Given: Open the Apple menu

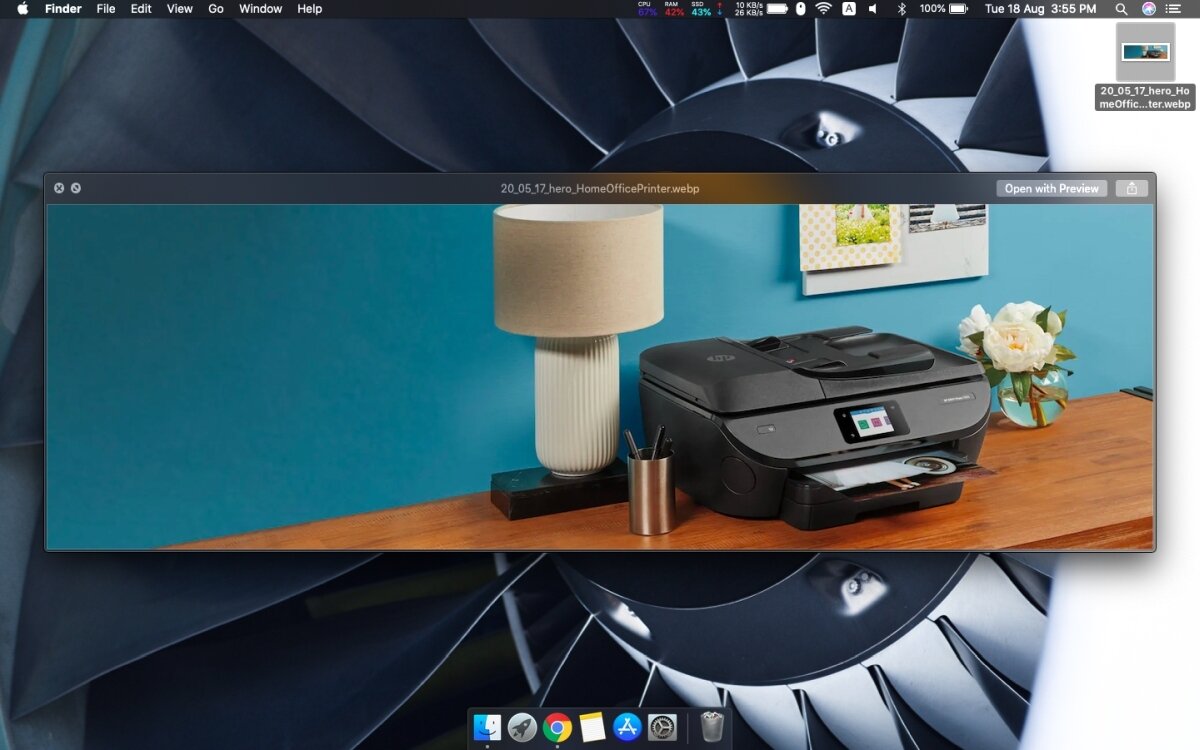Looking at the screenshot, I should (x=22, y=9).
